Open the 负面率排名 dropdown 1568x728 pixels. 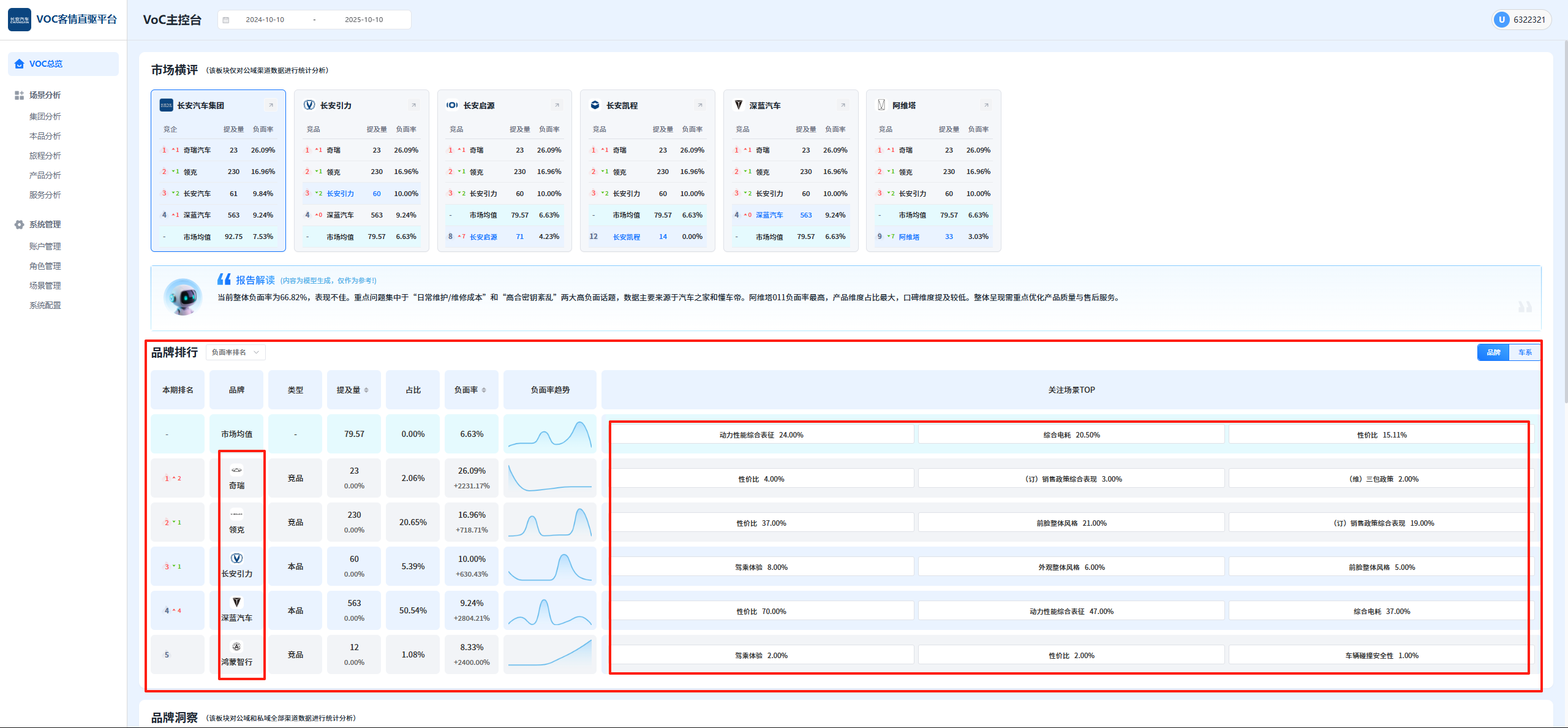pos(235,352)
